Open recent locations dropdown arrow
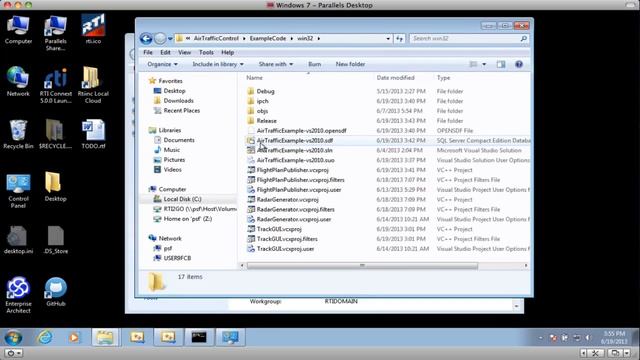 pos(170,39)
